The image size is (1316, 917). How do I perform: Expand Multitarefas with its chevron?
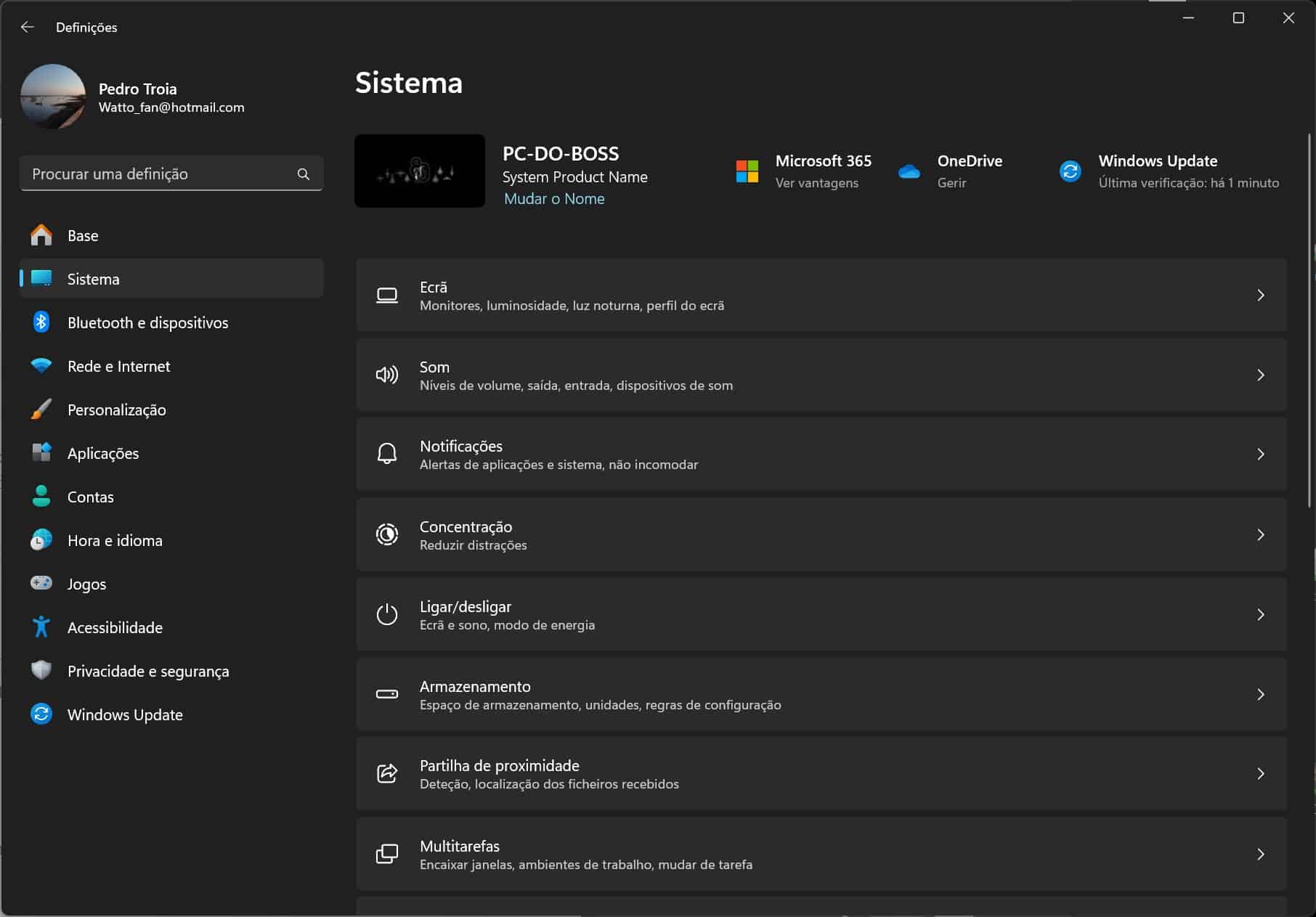(x=1260, y=855)
